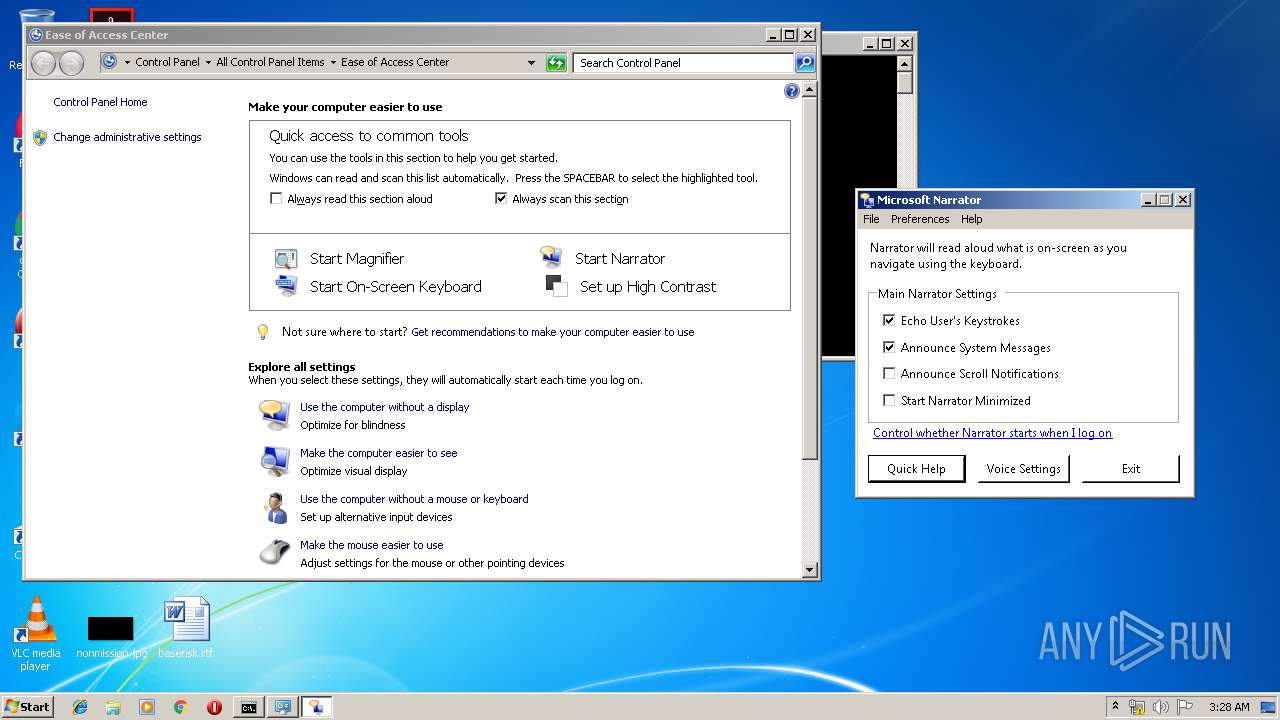
Task: Go back with the navigation arrow
Action: tap(44, 63)
